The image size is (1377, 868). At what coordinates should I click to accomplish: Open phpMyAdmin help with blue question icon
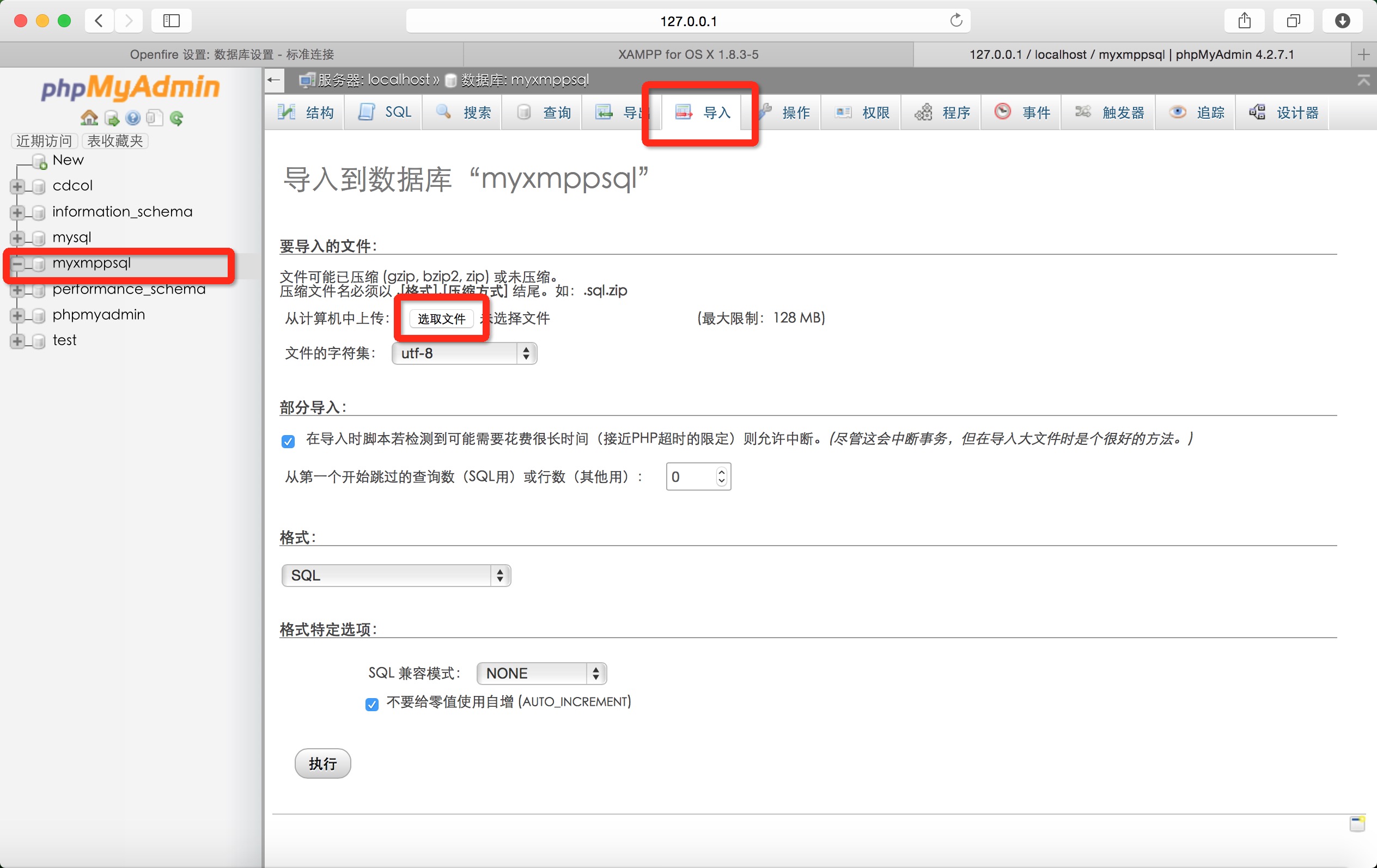coord(133,118)
